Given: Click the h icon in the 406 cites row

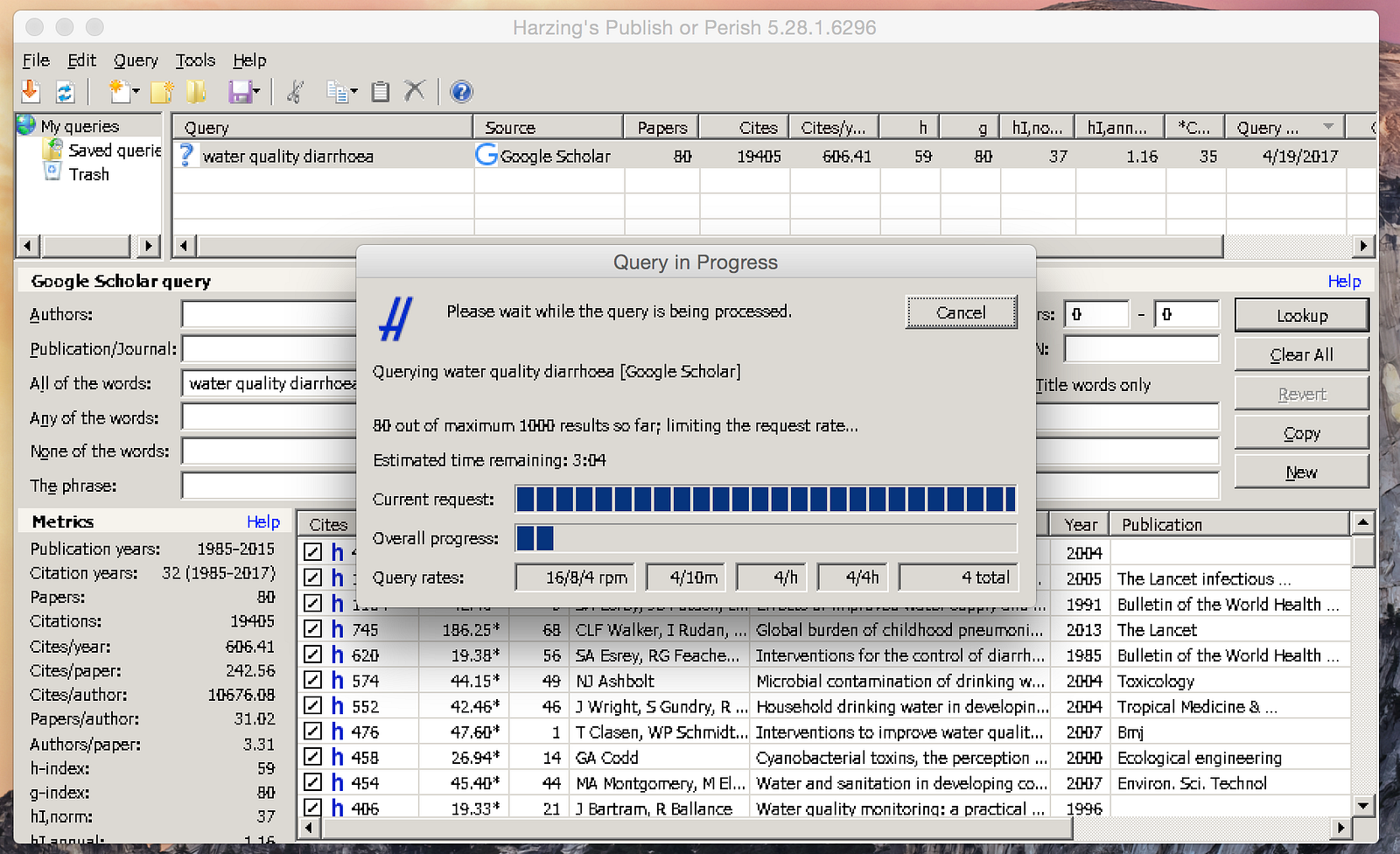Looking at the screenshot, I should pyautogui.click(x=338, y=808).
